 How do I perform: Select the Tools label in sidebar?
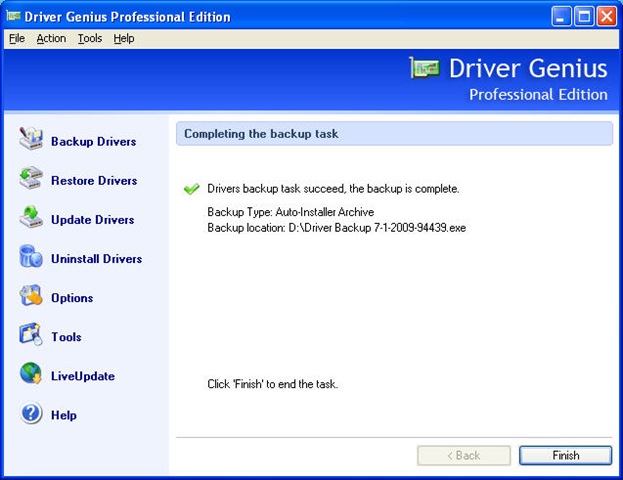tap(66, 337)
